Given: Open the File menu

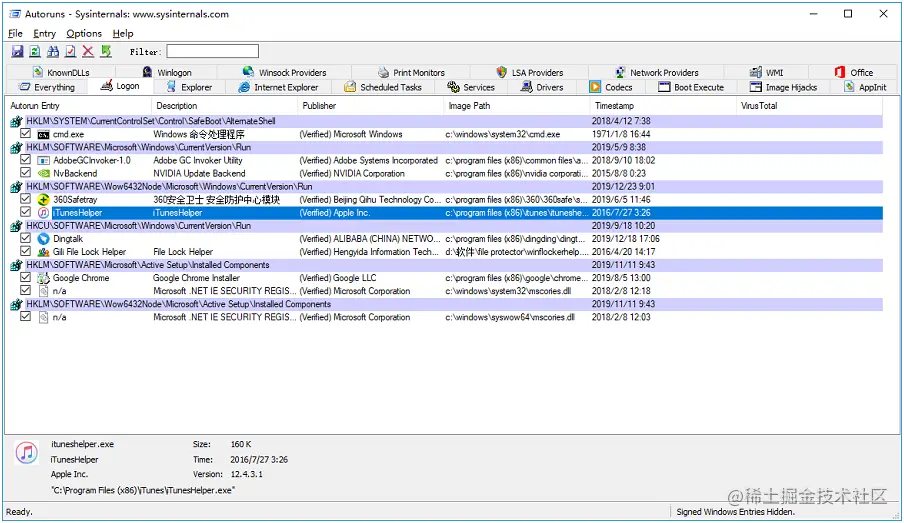Looking at the screenshot, I should click(x=15, y=33).
